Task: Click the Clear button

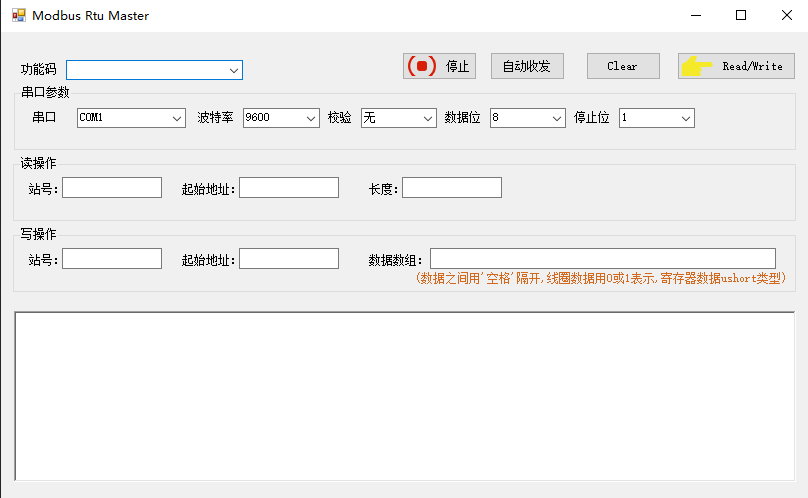Action: click(623, 66)
